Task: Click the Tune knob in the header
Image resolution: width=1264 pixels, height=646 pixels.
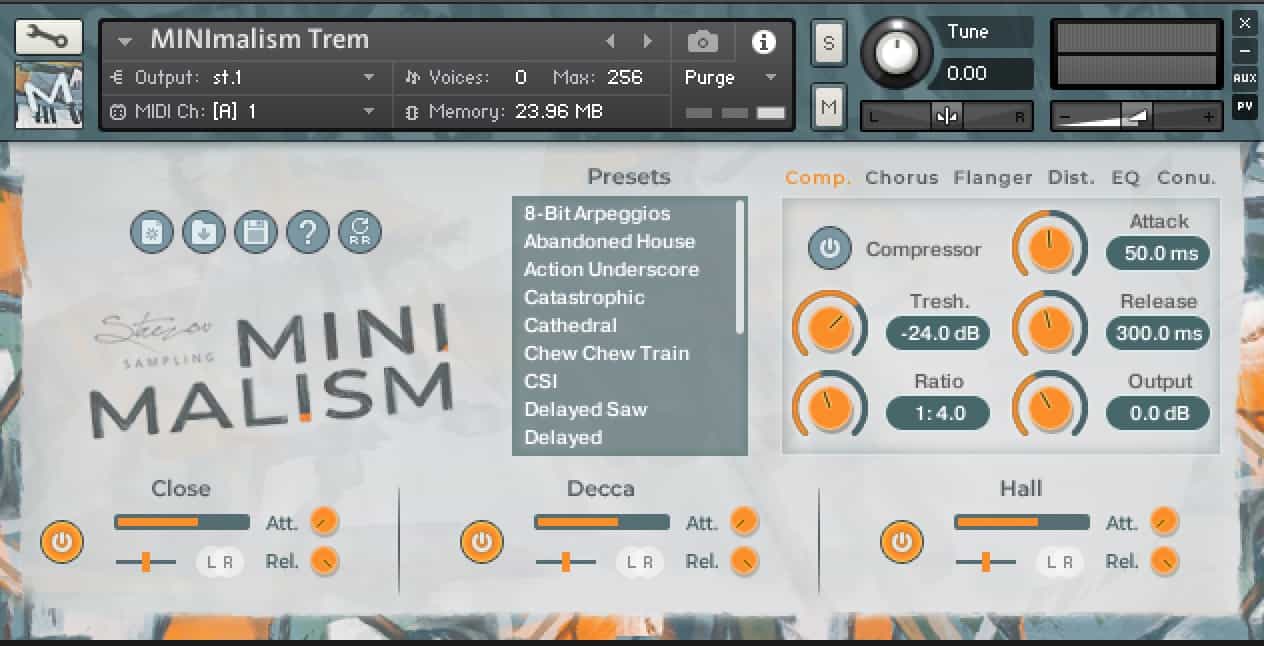Action: point(896,55)
